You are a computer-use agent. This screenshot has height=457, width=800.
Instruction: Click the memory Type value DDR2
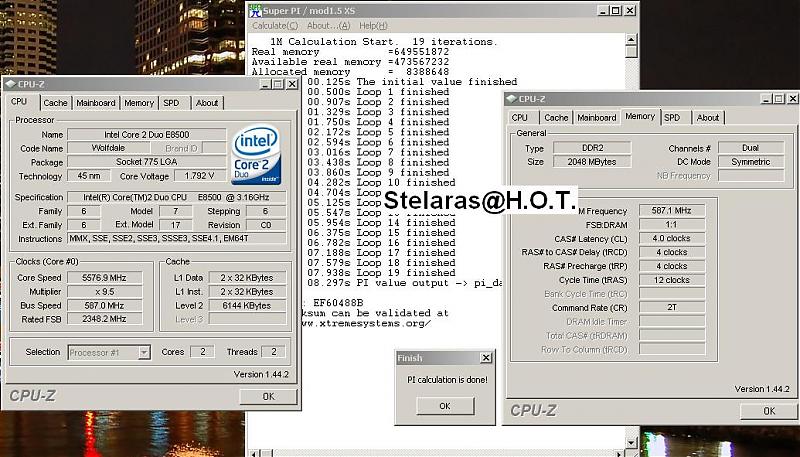[x=592, y=148]
